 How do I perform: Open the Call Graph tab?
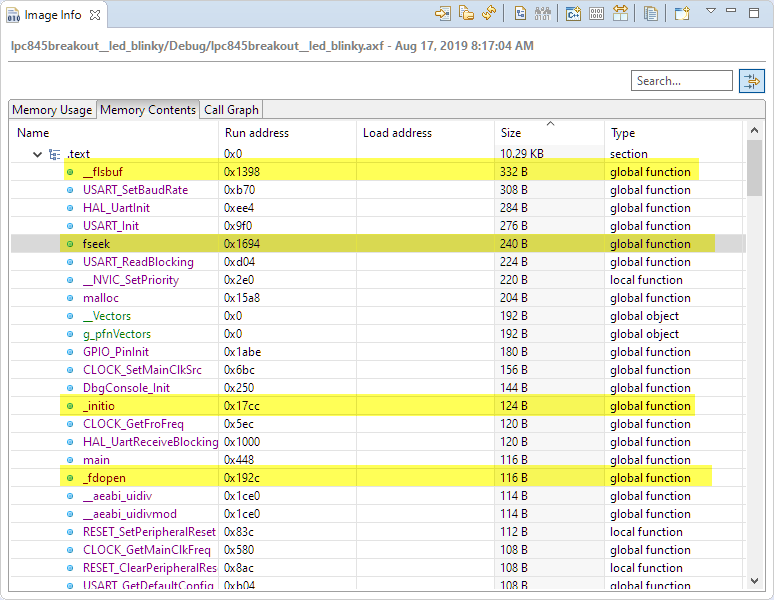pos(231,110)
